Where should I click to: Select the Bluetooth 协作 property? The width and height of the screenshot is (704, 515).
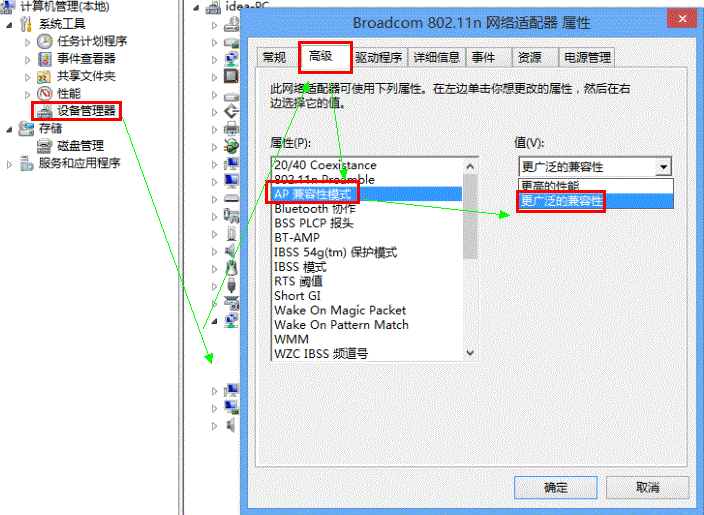click(x=315, y=209)
